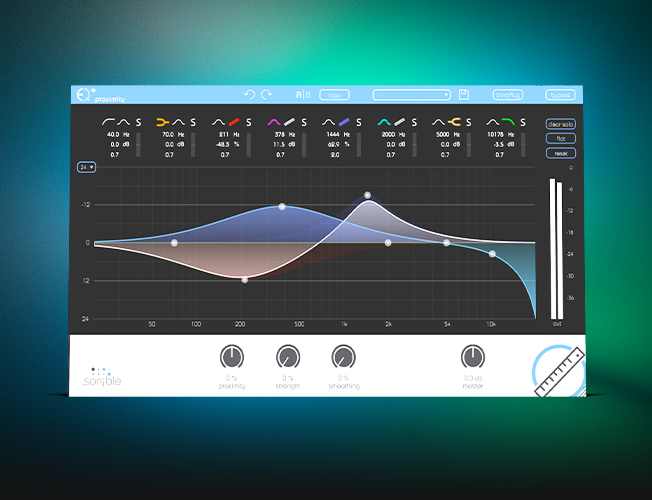652x500 pixels.
Task: Click the "10178 Hz" frequency value
Action: (501, 134)
